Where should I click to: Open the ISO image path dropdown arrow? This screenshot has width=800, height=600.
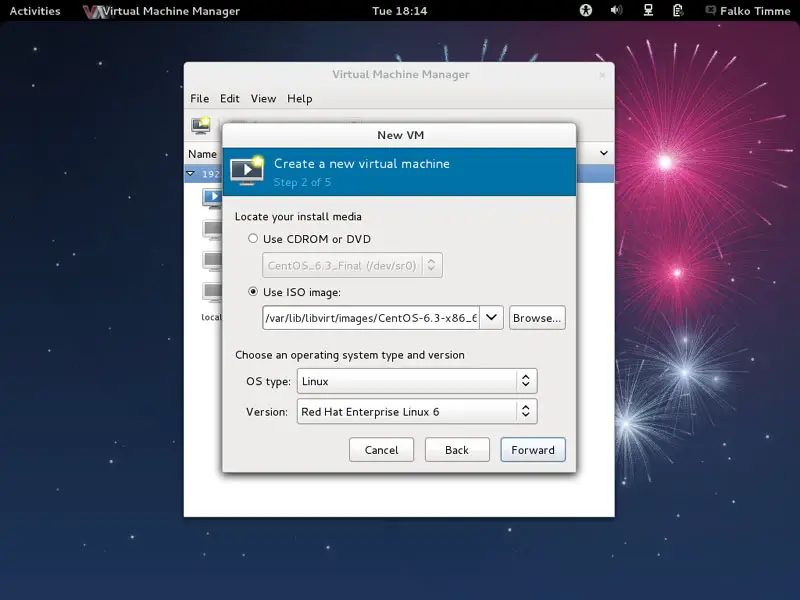(x=491, y=317)
